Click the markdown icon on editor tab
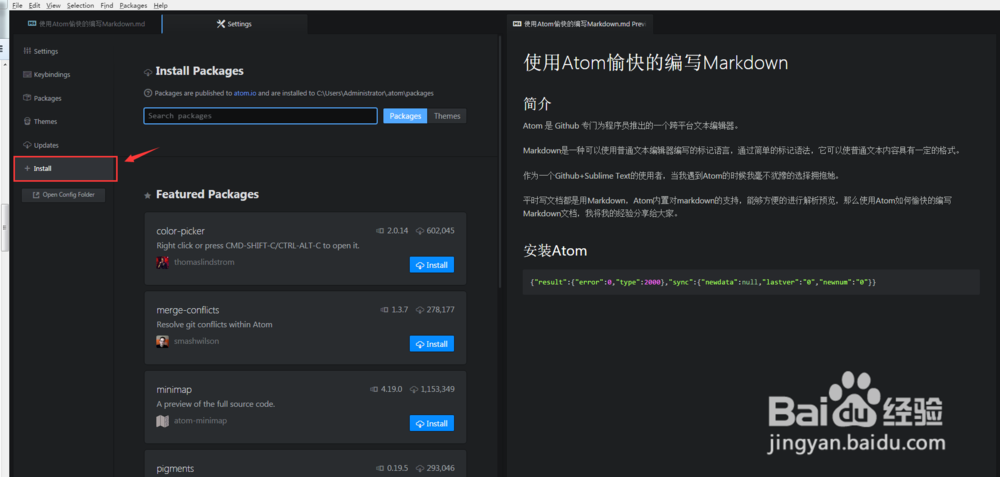The image size is (1000, 477). 32,24
